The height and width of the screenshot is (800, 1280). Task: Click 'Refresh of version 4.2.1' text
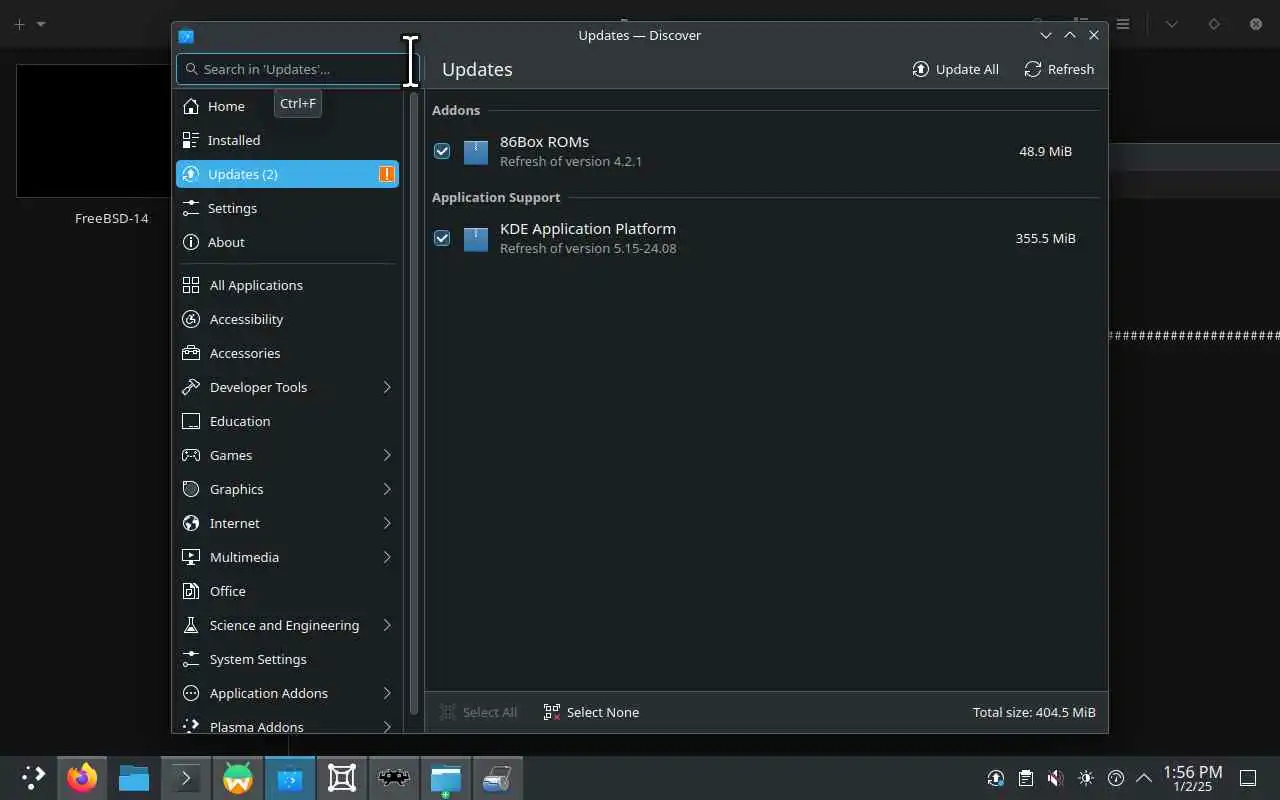[571, 161]
